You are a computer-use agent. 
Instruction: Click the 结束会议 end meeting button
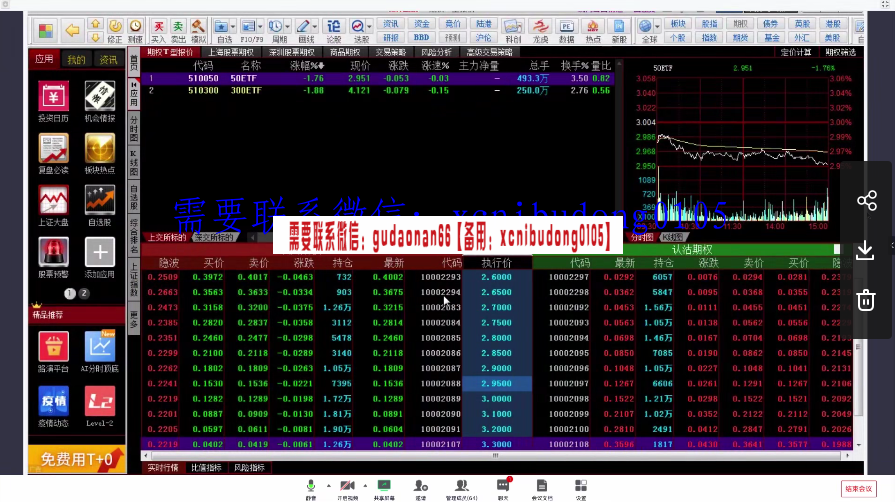[x=858, y=489]
